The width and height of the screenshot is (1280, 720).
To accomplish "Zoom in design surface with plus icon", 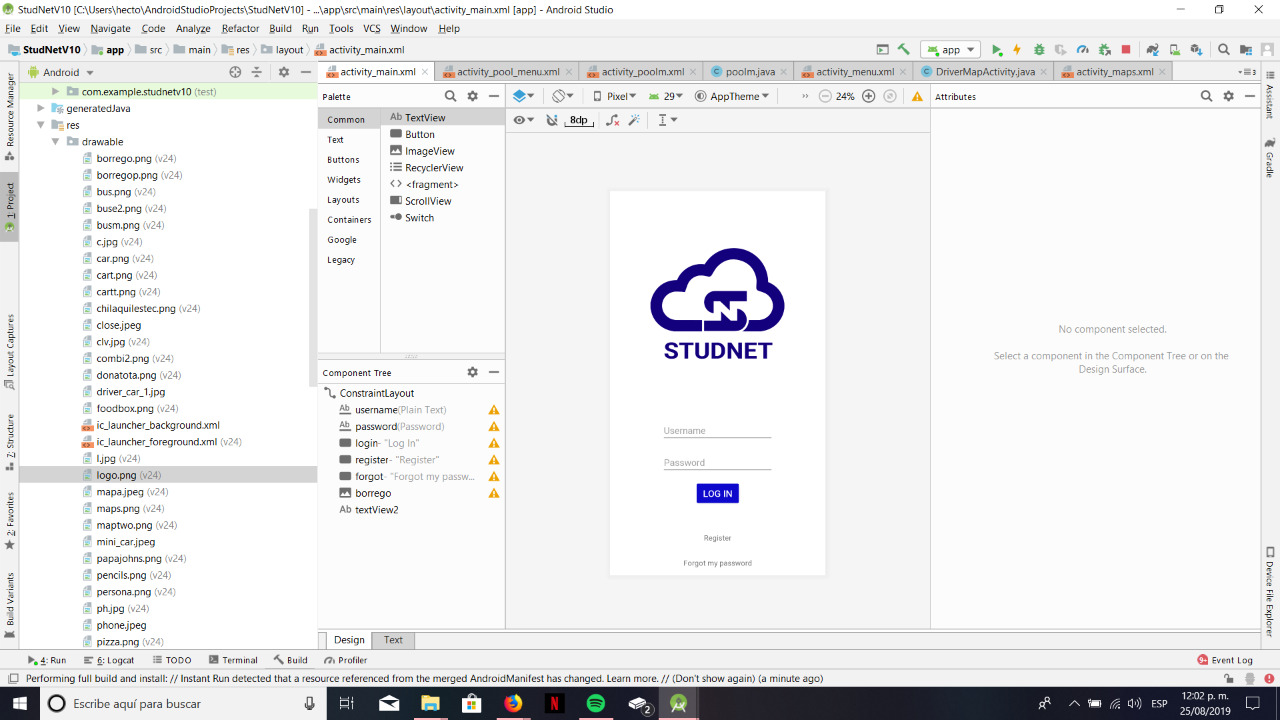I will pyautogui.click(x=868, y=96).
